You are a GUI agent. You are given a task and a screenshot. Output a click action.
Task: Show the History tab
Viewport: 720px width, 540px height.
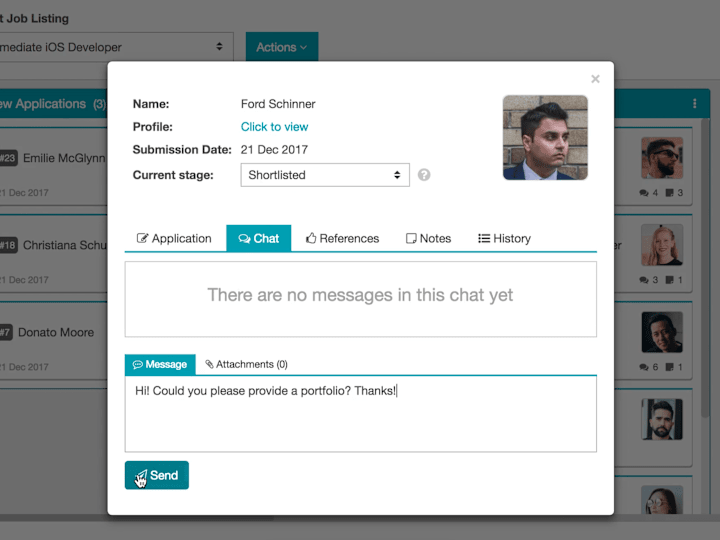(504, 238)
